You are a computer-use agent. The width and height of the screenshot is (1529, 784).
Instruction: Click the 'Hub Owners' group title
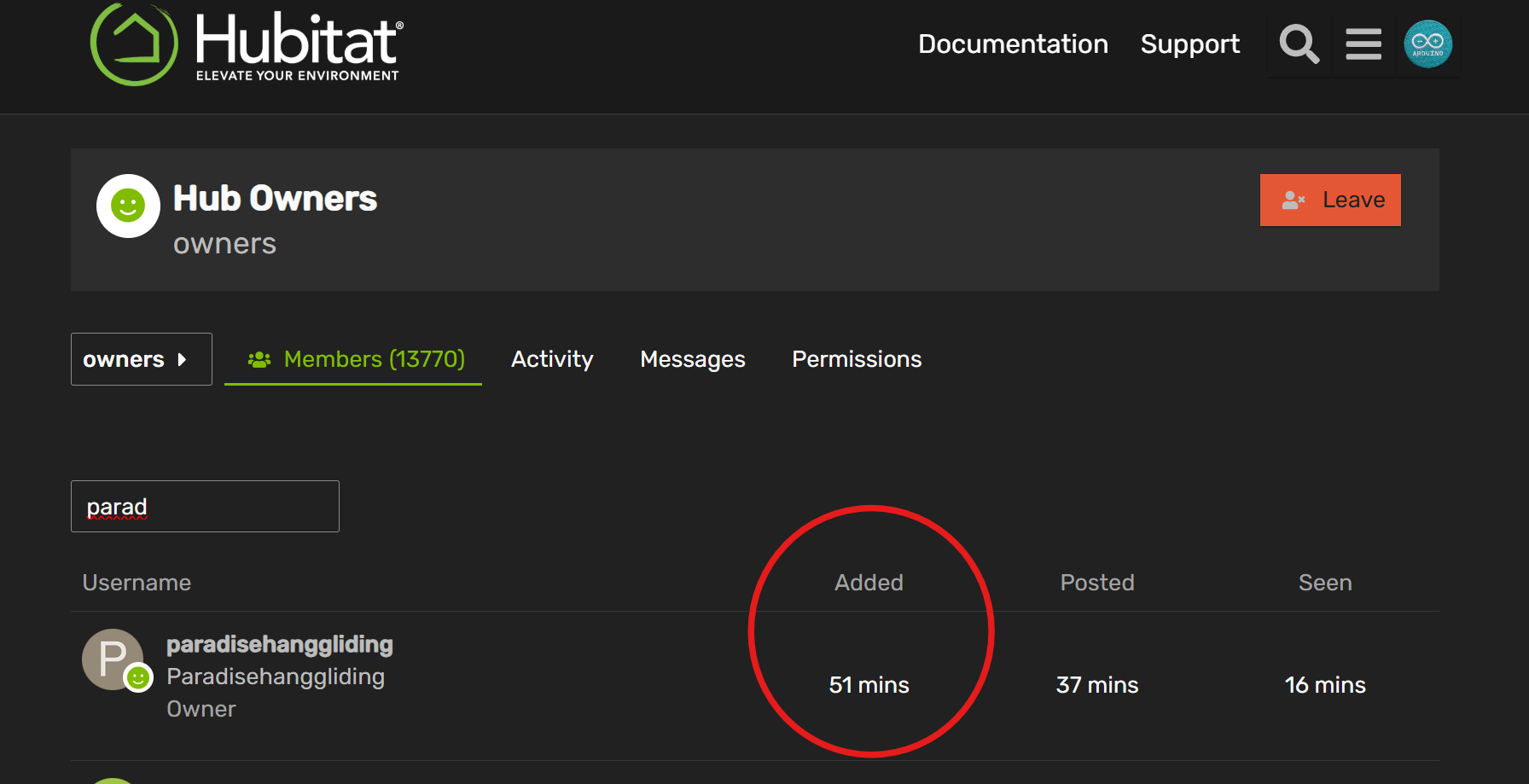275,199
